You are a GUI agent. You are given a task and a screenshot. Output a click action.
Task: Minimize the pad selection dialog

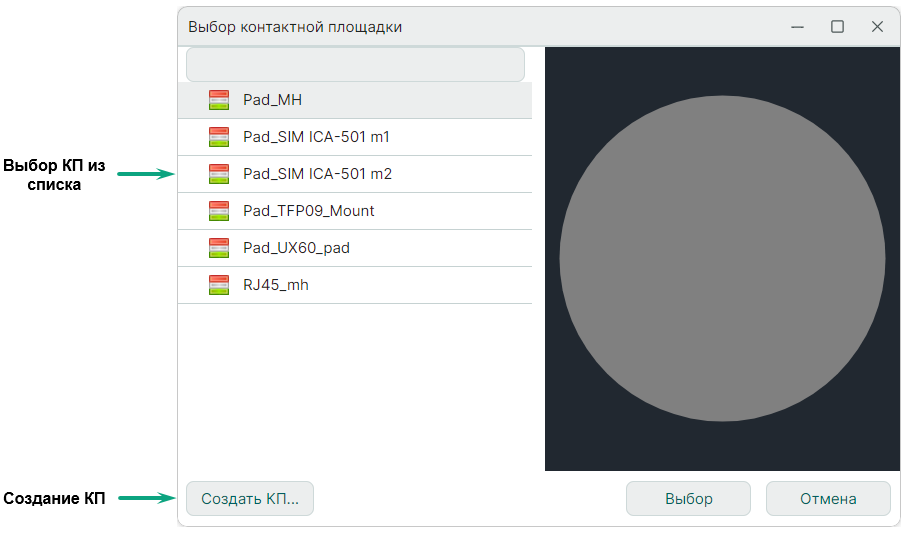click(x=798, y=27)
